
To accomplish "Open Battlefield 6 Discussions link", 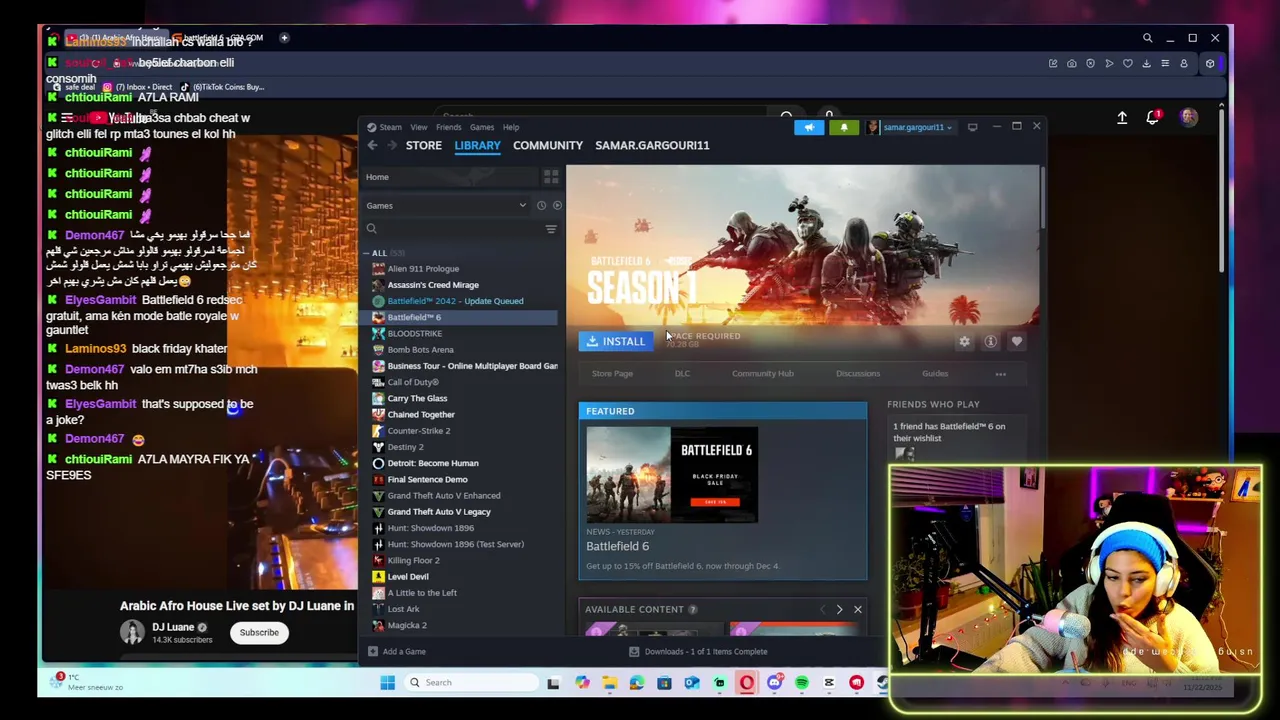I will point(858,374).
